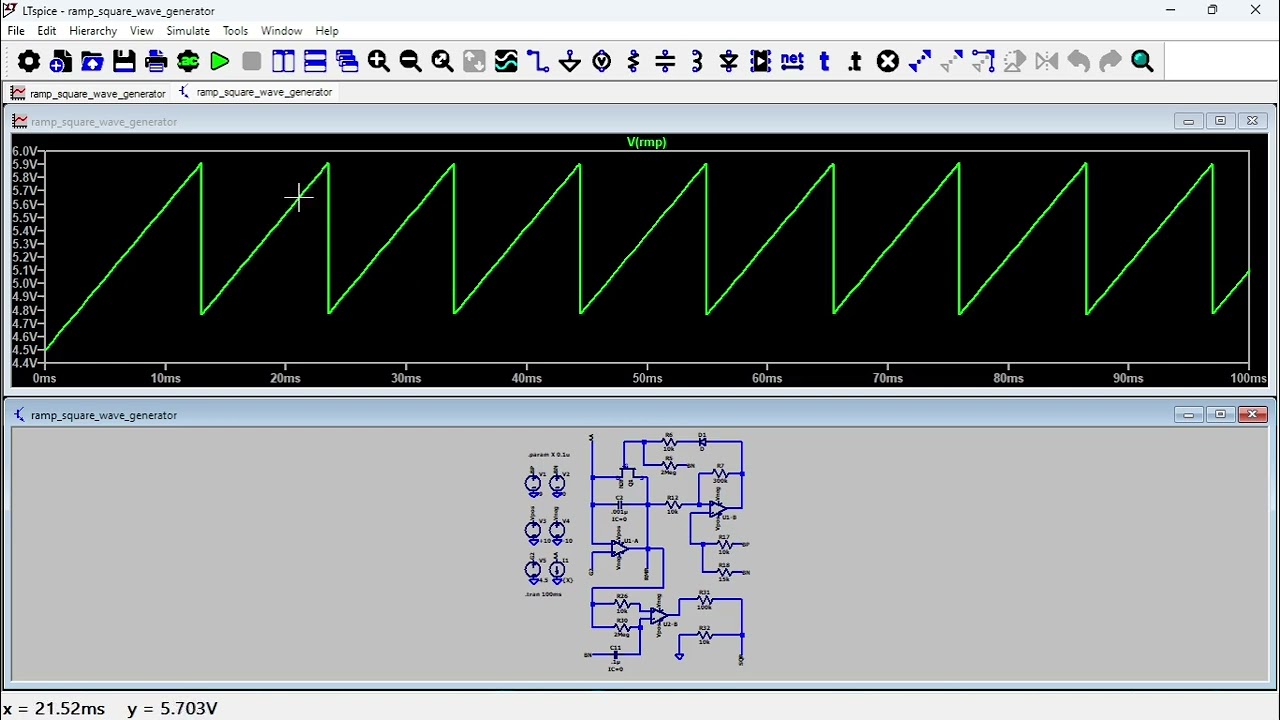The image size is (1280, 720).
Task: Select the Resistor placement tool
Action: (x=634, y=62)
